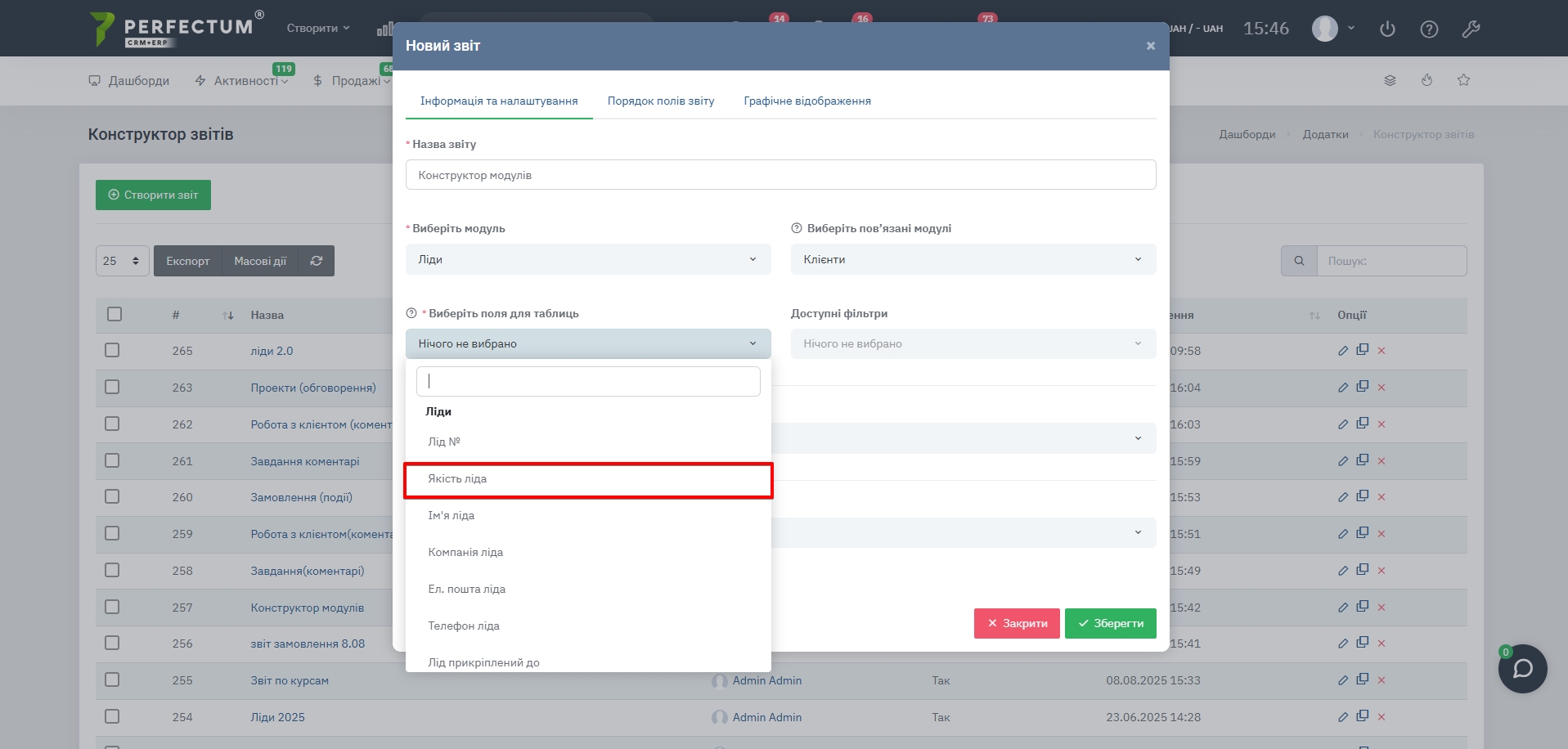The image size is (1568, 749).
Task: Copy report row 254 icon
Action: (1362, 715)
